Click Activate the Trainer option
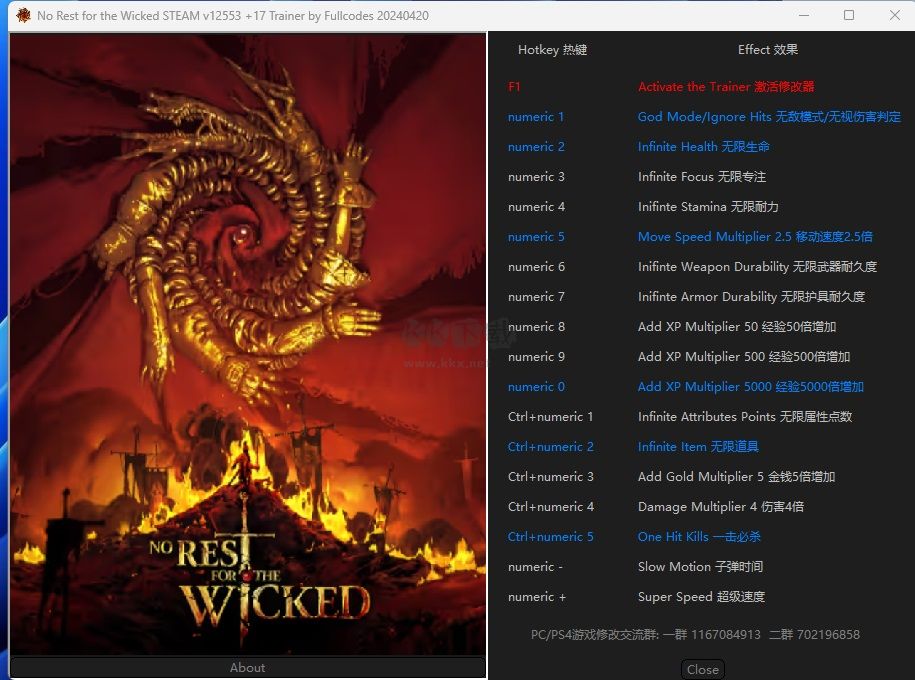The width and height of the screenshot is (915, 680). 726,87
